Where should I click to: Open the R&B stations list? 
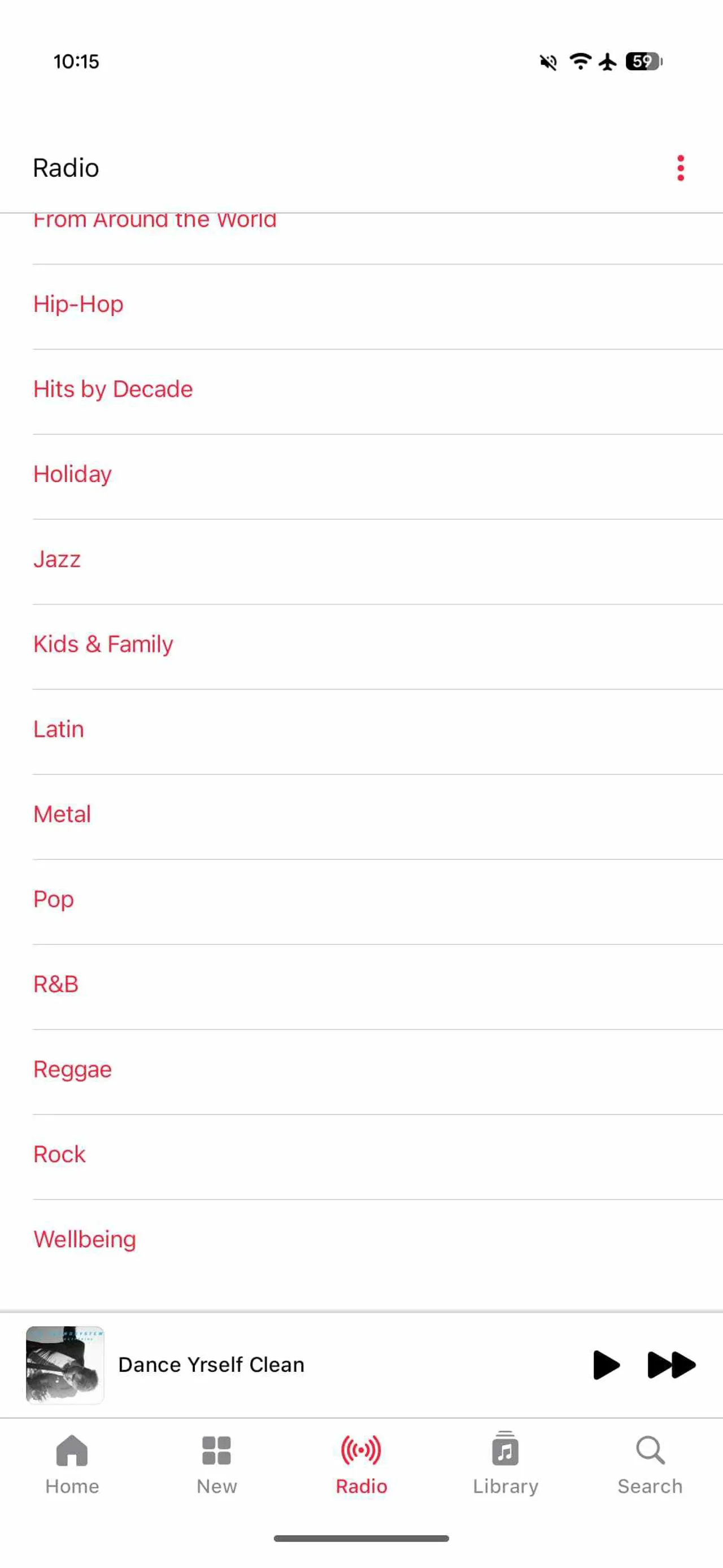pos(377,985)
